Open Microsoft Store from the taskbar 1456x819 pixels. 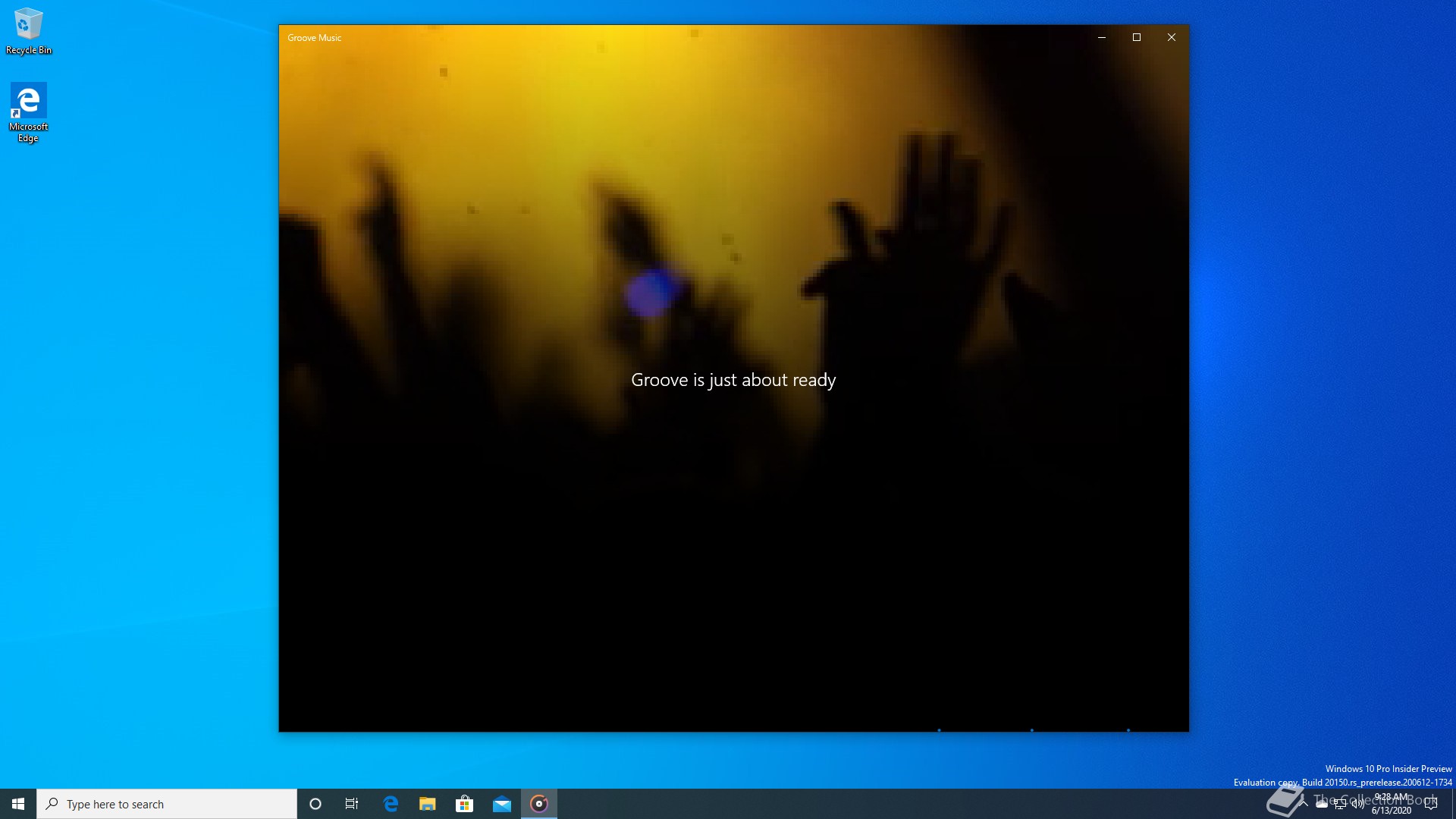click(465, 804)
